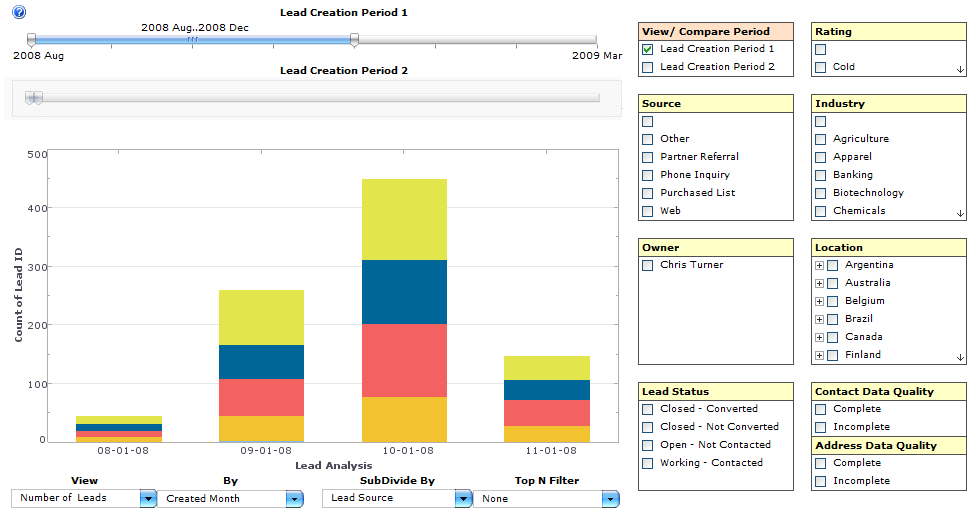Check the blank Rating option checkbox
This screenshot has width=978, height=515.
pos(820,49)
